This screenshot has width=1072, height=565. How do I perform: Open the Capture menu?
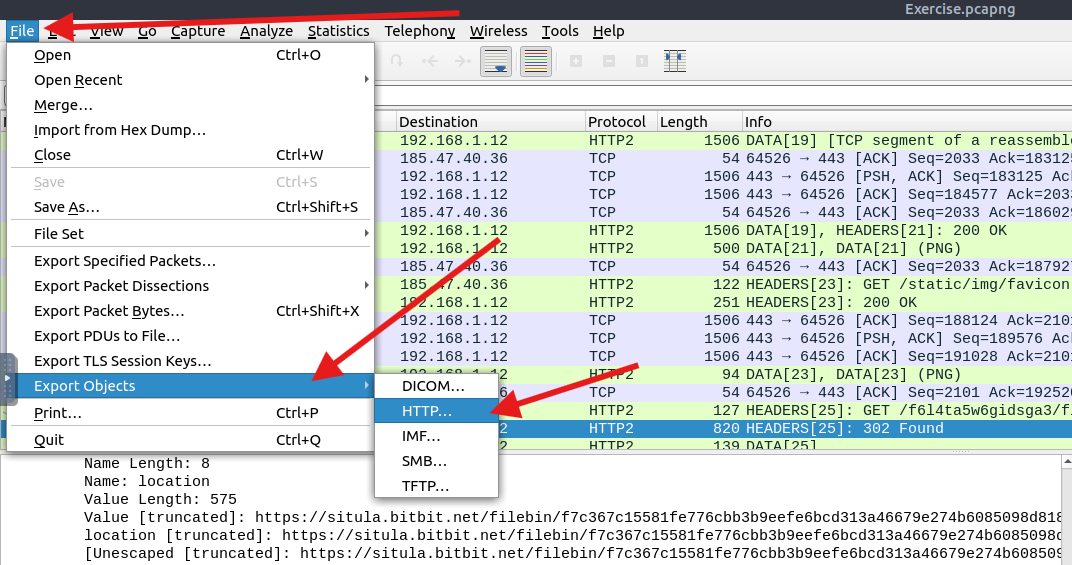[198, 31]
